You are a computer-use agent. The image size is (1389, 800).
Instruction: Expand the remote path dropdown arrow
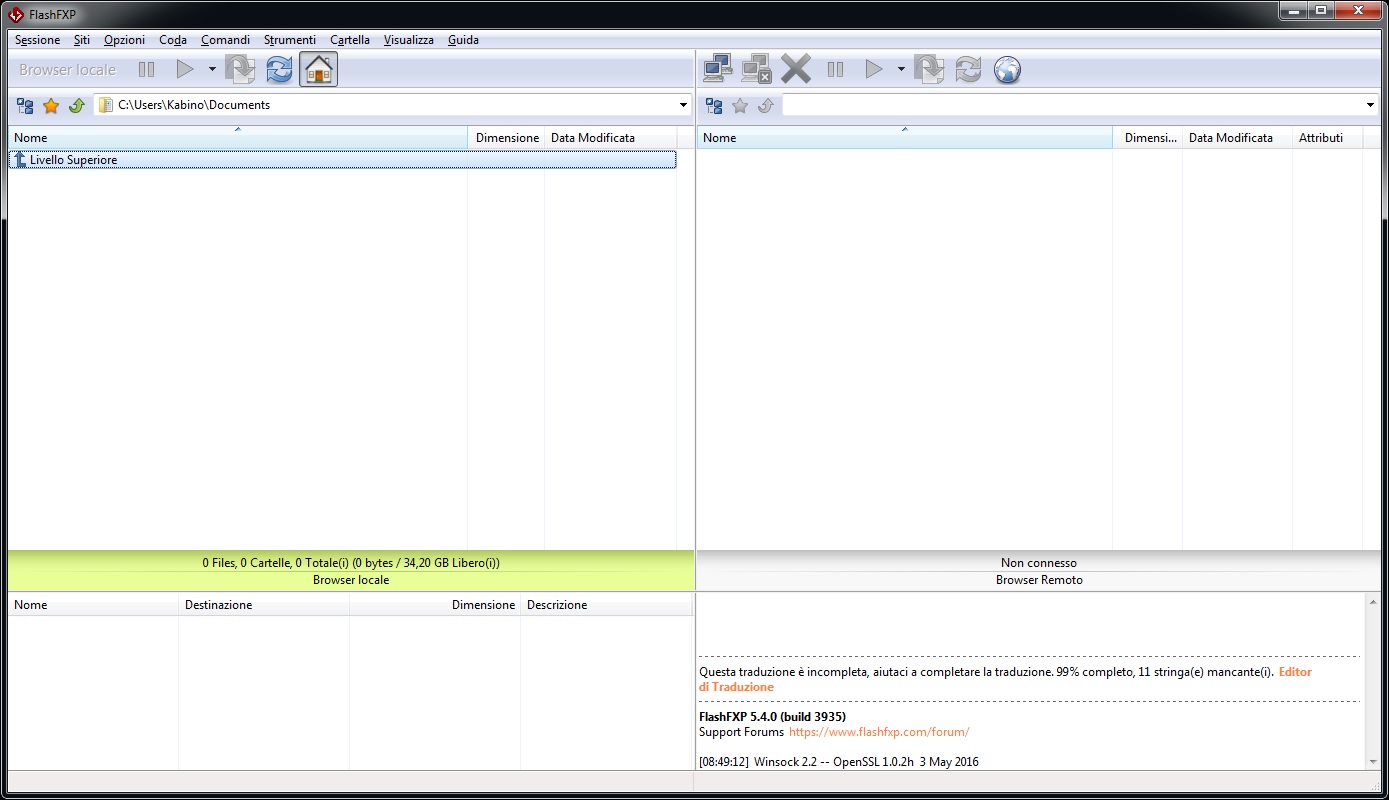click(1371, 105)
